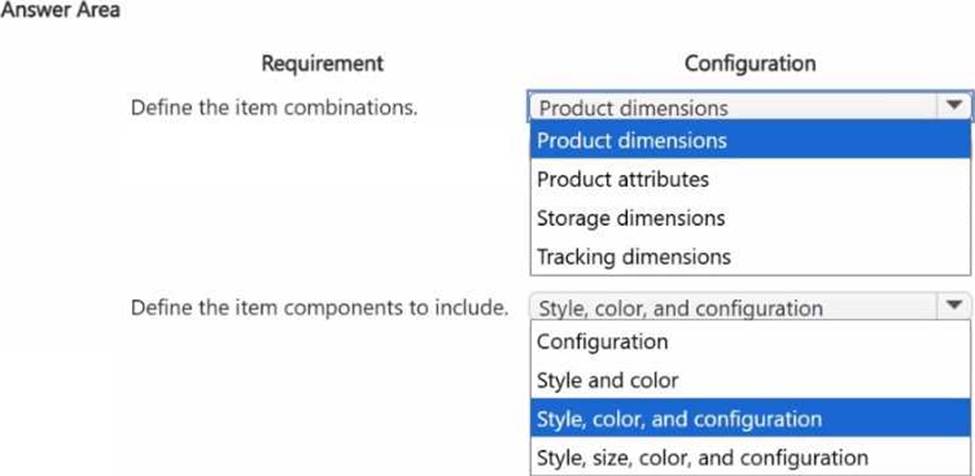Click the Configuration column header
This screenshot has height=476, width=975.
pos(750,64)
